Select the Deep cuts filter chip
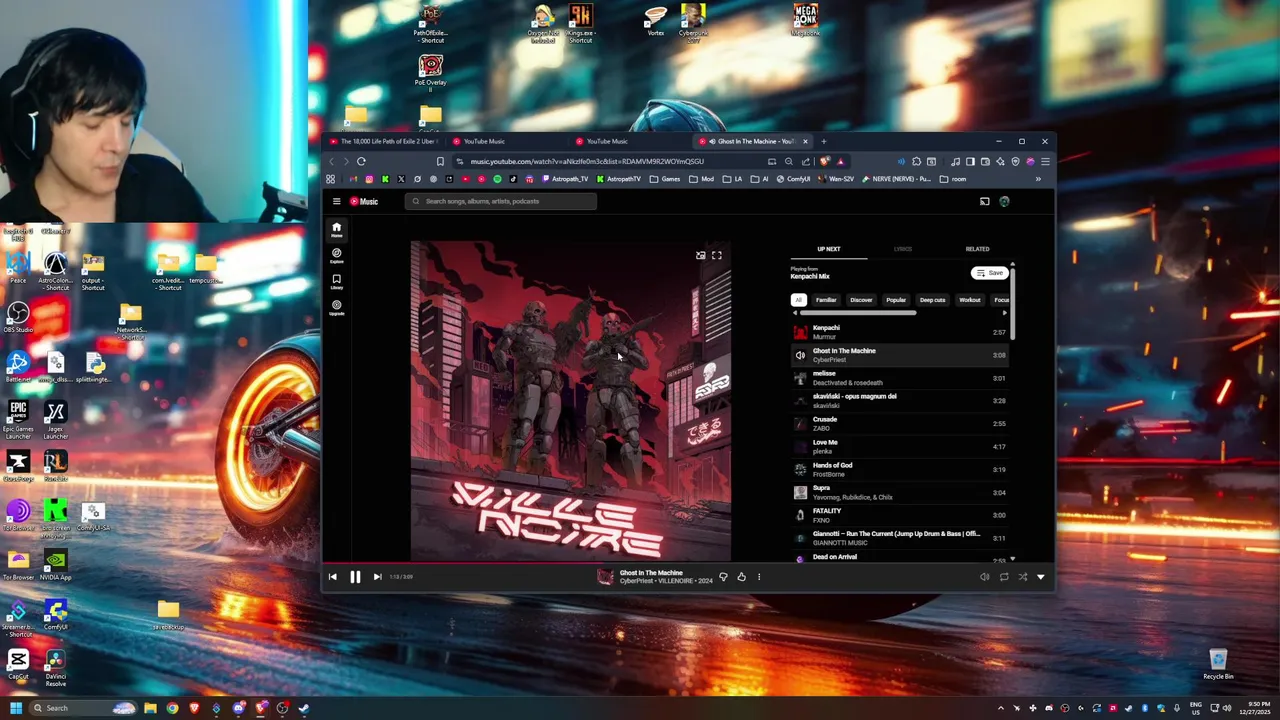This screenshot has width=1280, height=720. point(932,300)
